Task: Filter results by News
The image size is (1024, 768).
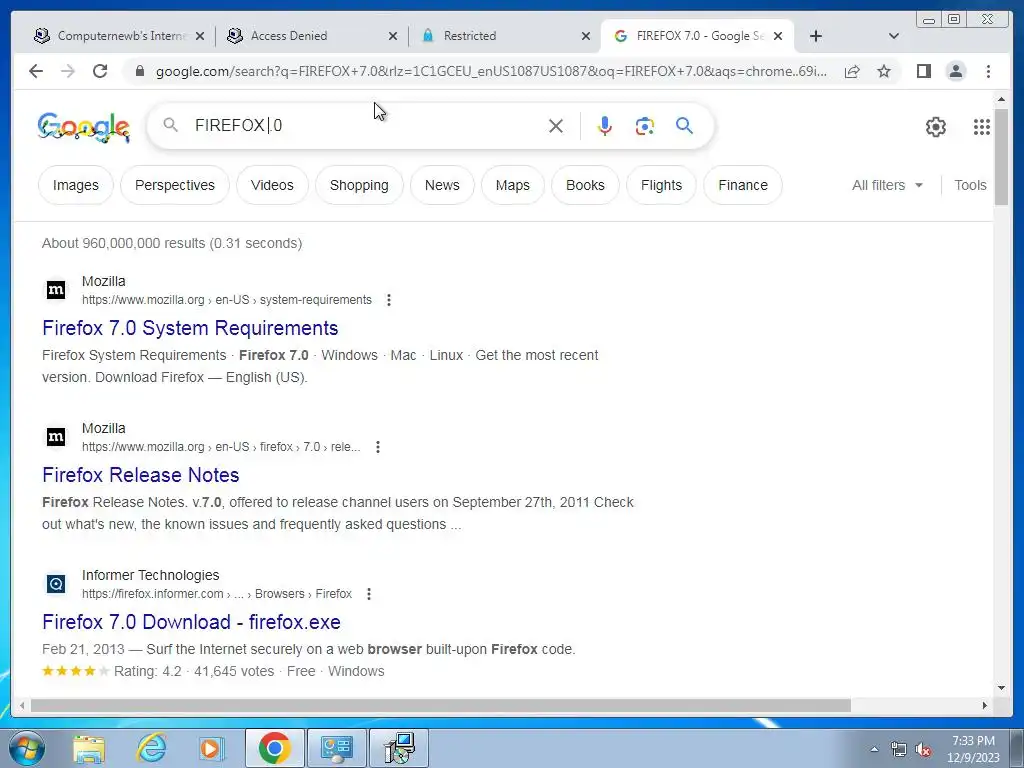Action: pos(442,185)
